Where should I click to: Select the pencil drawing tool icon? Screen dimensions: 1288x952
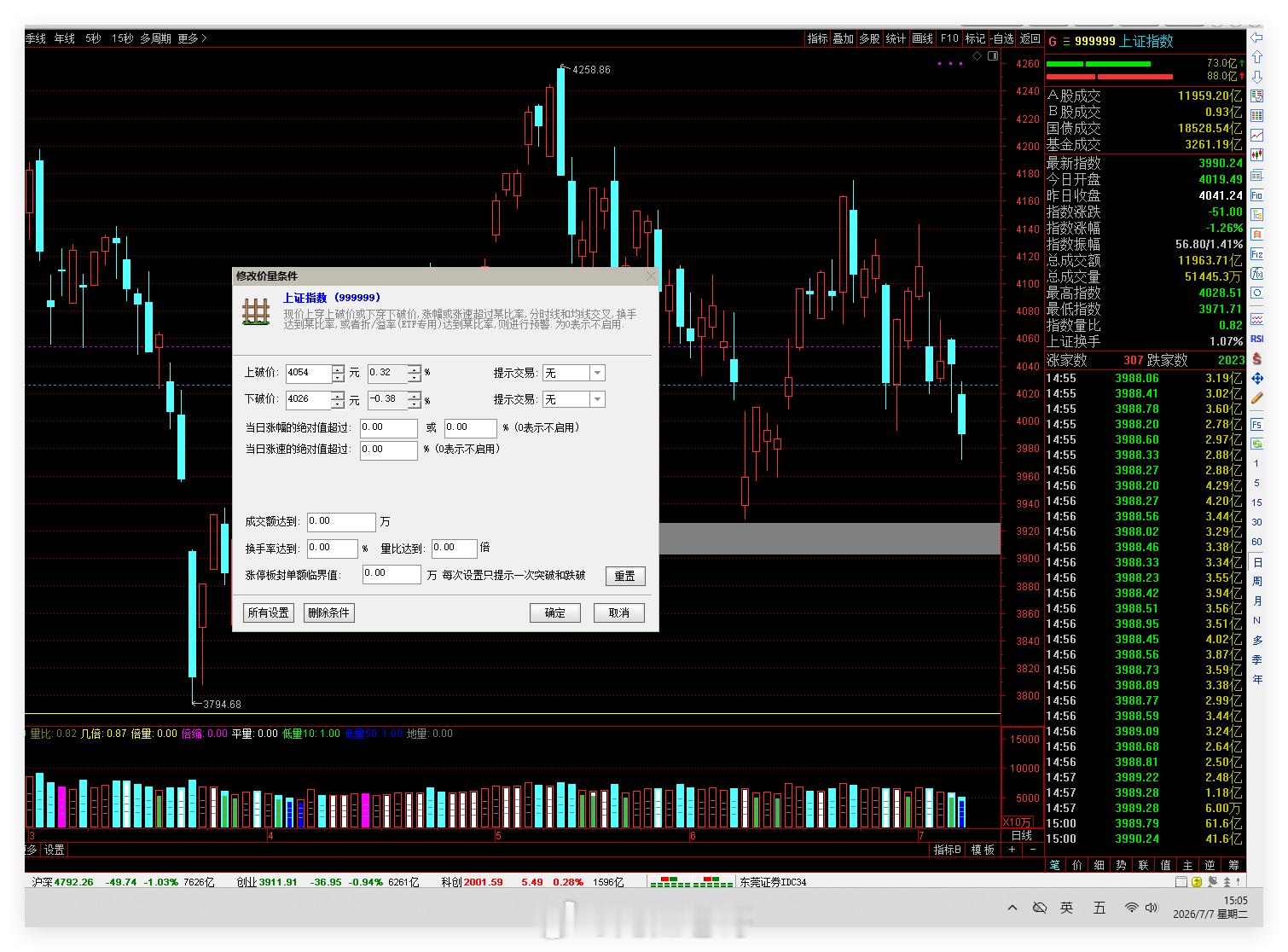(x=1256, y=398)
